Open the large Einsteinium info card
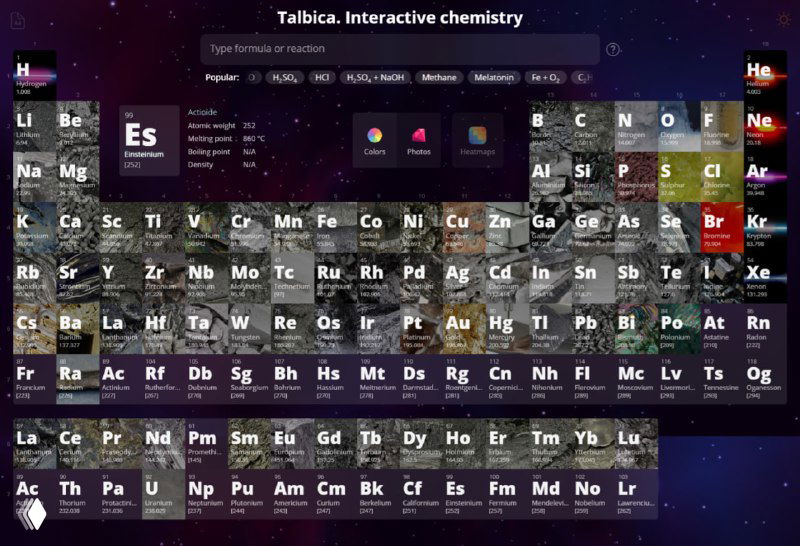 [x=150, y=140]
